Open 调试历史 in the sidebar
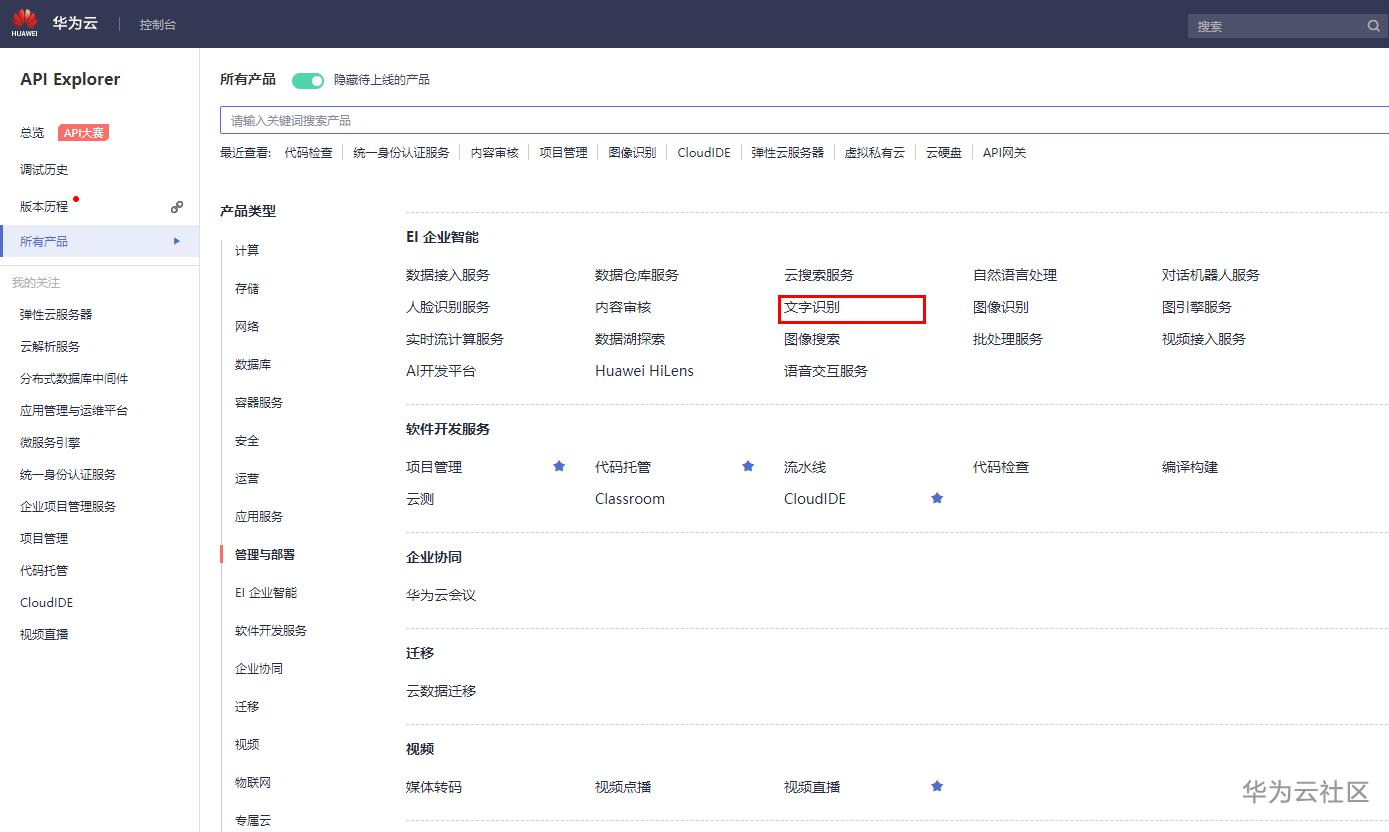The height and width of the screenshot is (832, 1389). (44, 170)
